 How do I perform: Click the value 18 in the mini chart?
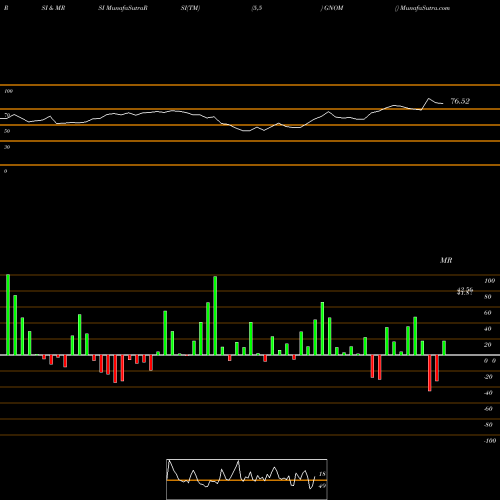click(322, 474)
